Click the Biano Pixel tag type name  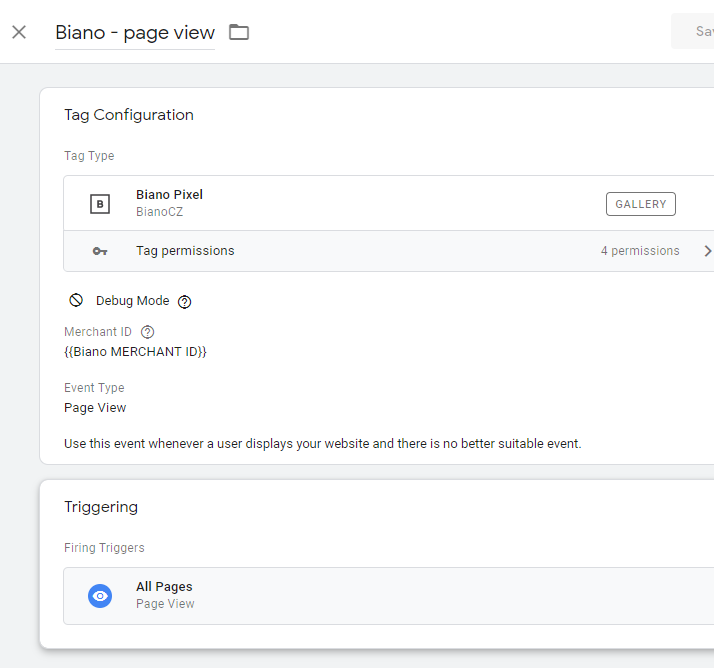click(169, 194)
